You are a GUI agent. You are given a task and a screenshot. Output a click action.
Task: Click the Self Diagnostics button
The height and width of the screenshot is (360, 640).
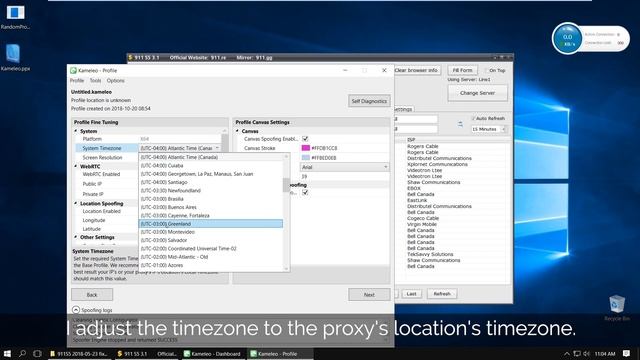(369, 101)
